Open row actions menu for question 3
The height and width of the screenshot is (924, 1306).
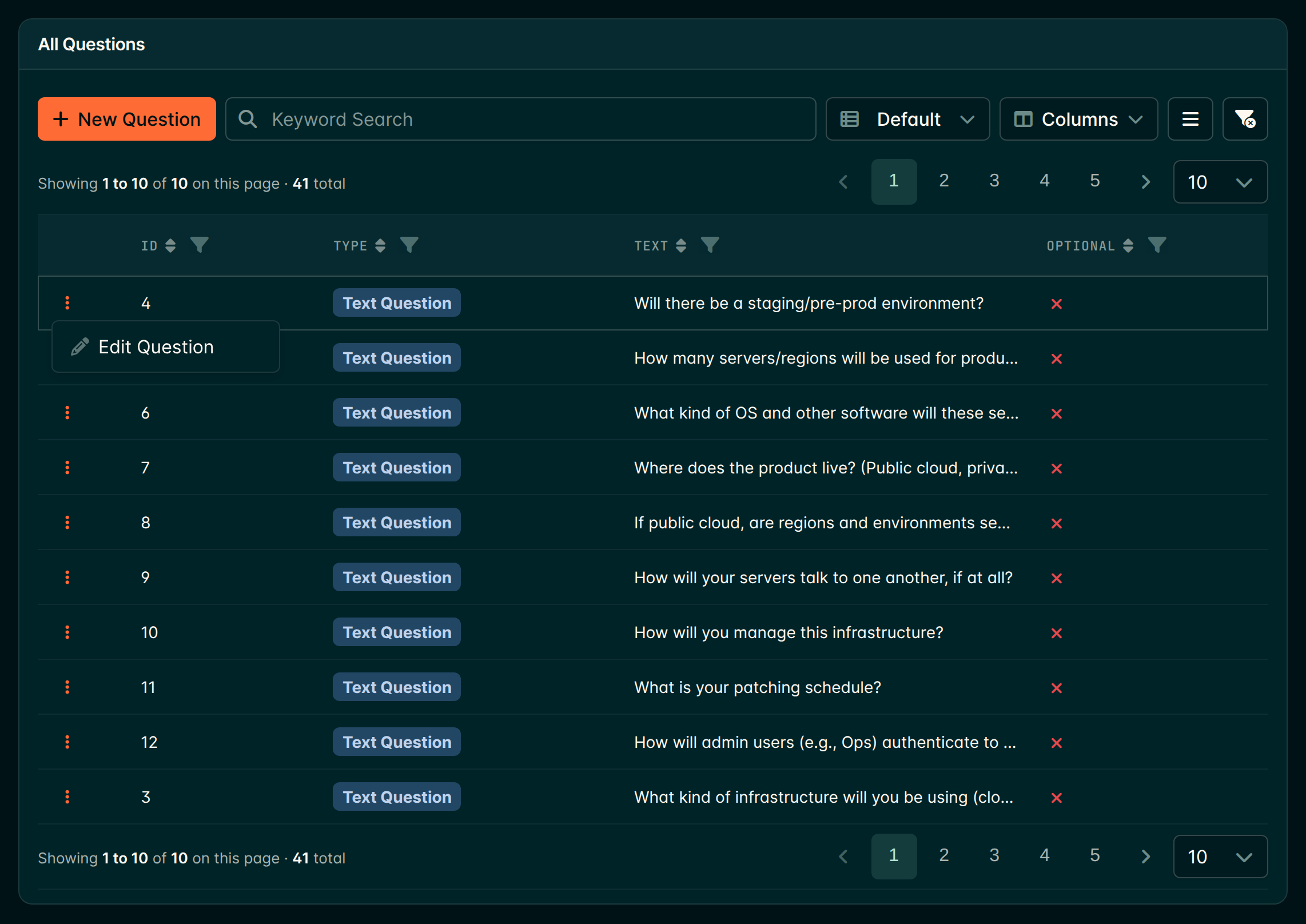click(67, 797)
